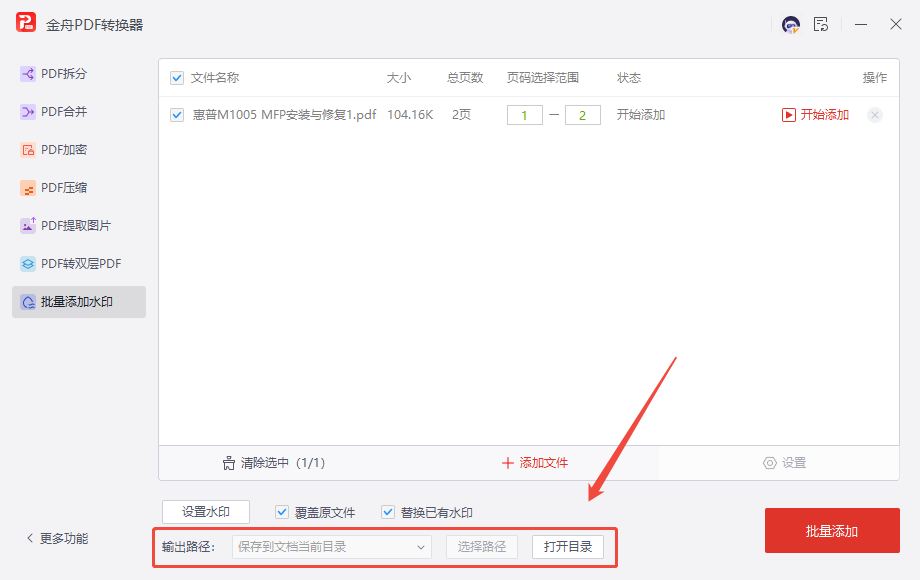Click the 页码选择范围 column header
This screenshot has height=580, width=920.
click(543, 78)
